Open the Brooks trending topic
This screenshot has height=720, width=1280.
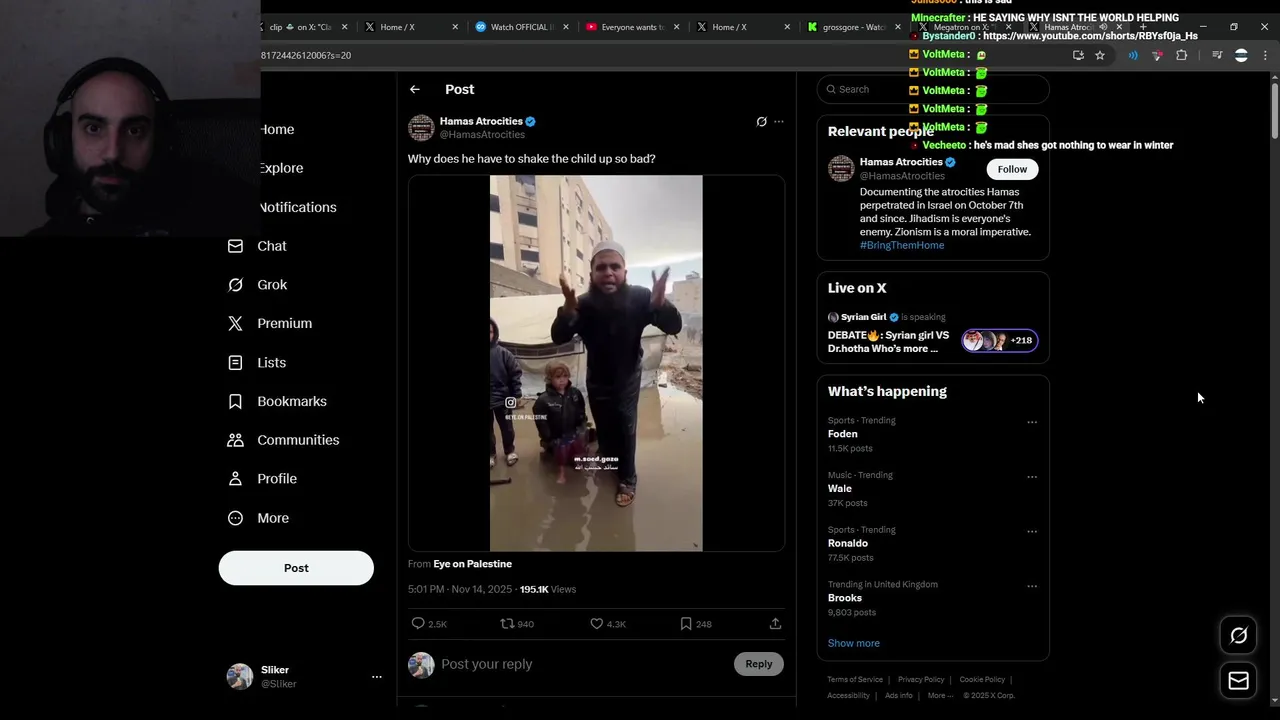point(845,598)
